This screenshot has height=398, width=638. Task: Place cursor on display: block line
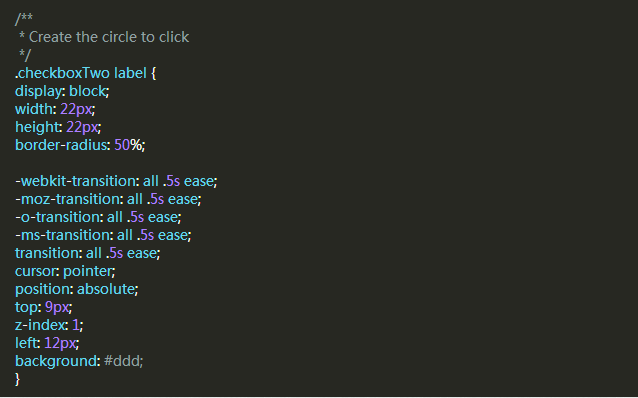(62, 91)
